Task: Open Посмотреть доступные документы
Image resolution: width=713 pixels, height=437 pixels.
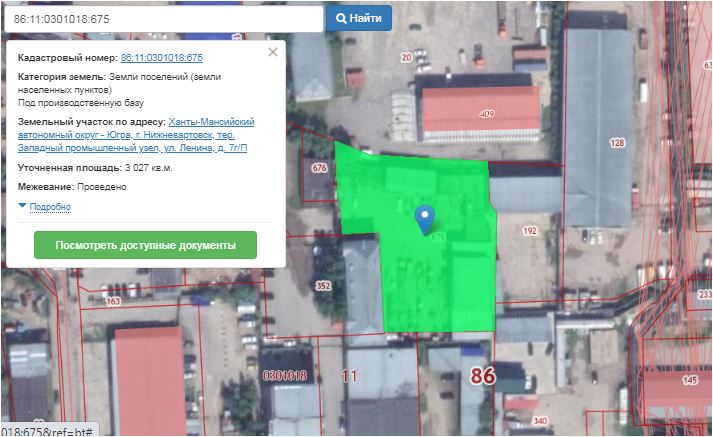Action: click(x=145, y=245)
